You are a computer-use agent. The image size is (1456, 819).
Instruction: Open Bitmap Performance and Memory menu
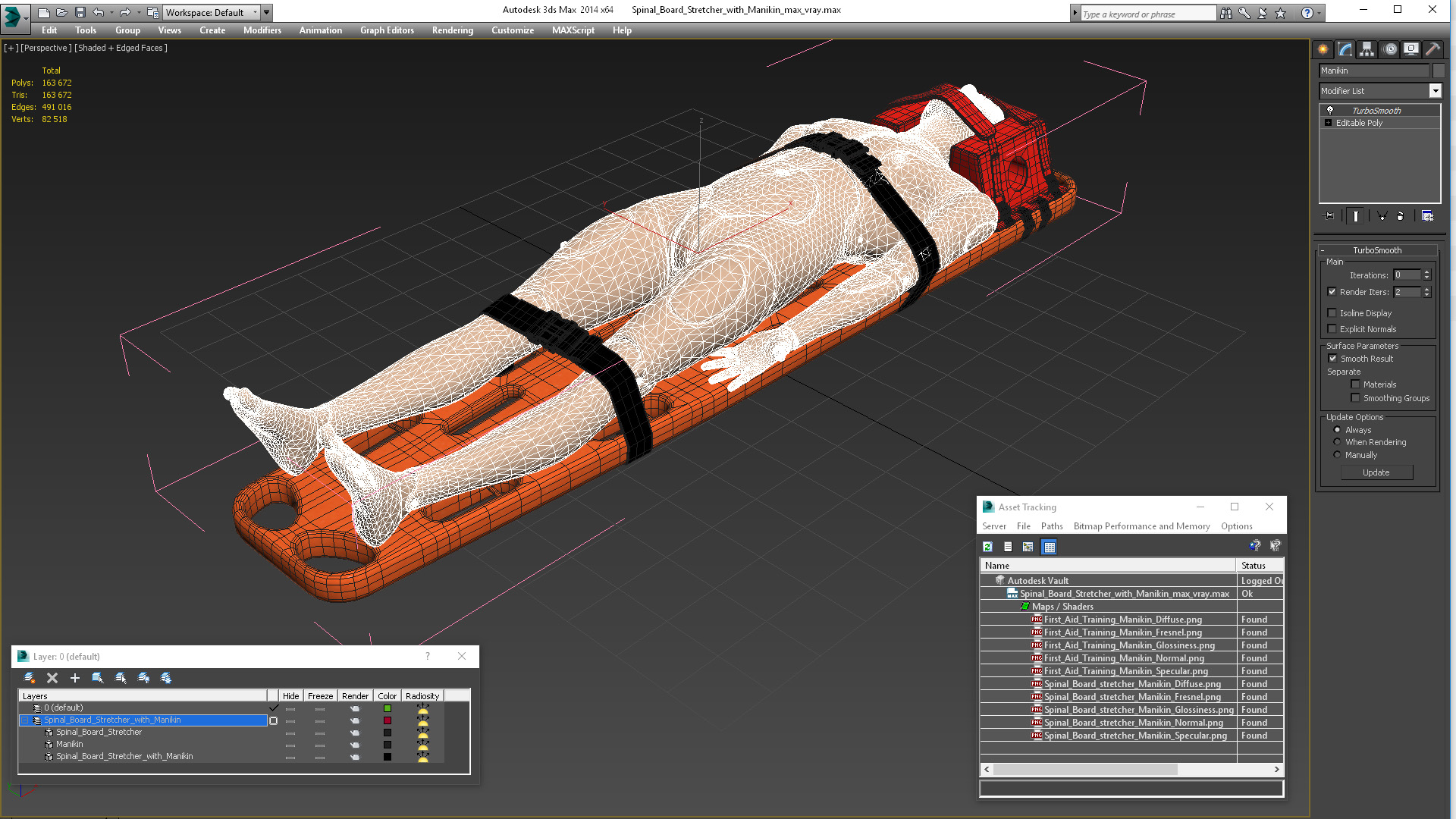[x=1141, y=526]
